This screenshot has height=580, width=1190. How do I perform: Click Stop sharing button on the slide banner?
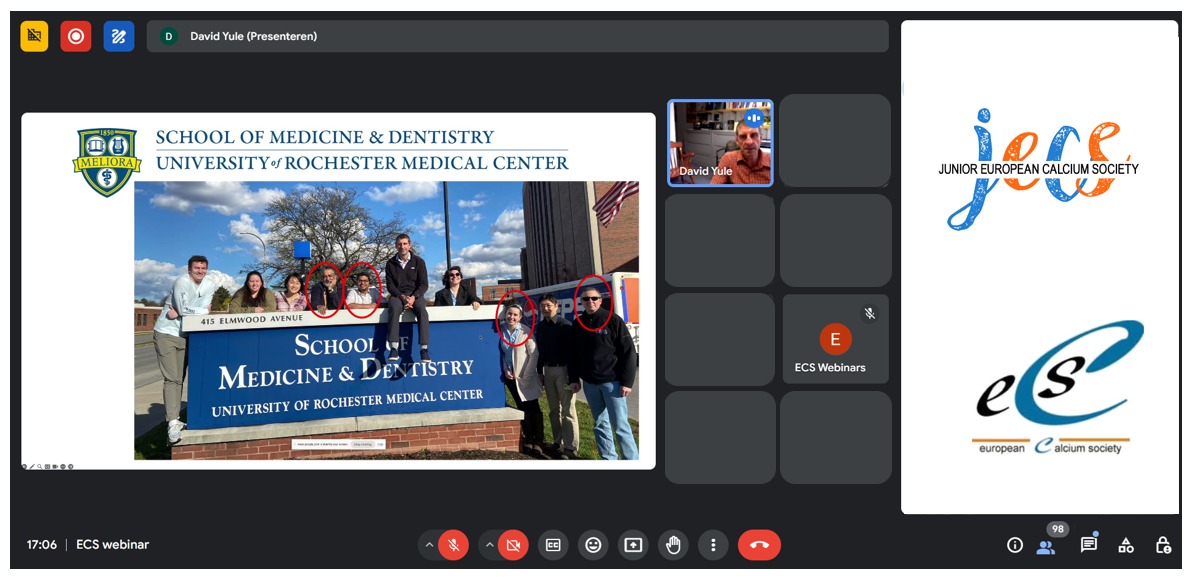361,443
